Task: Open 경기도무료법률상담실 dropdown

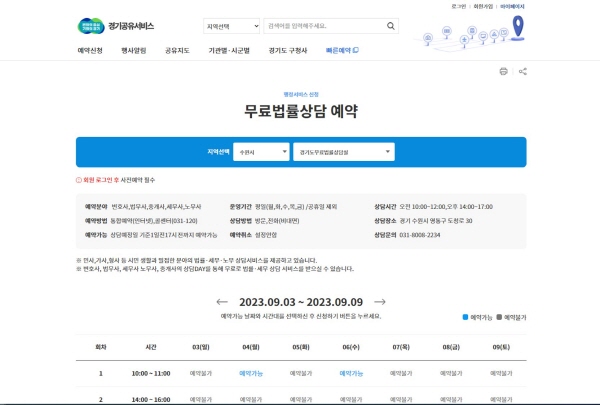Action: tap(344, 152)
